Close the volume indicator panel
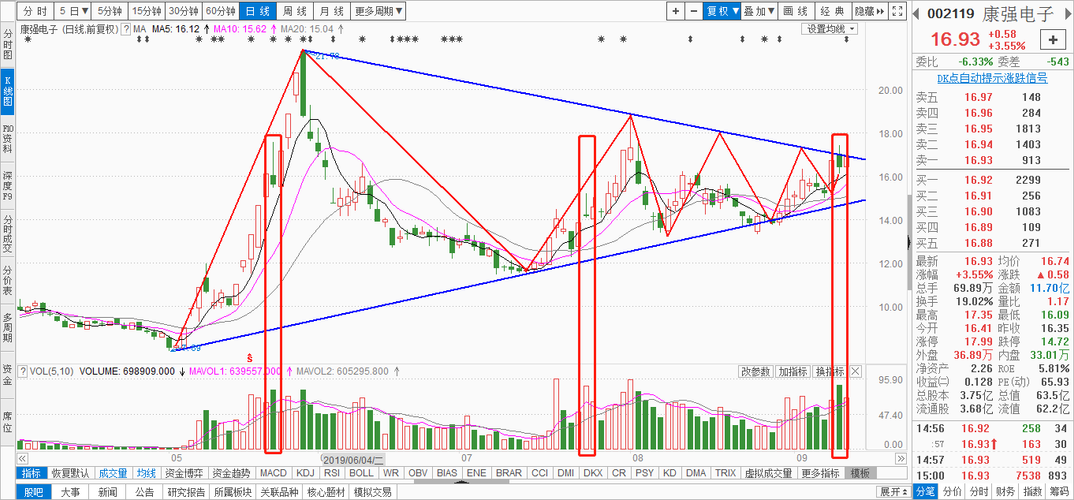This screenshot has height=500, width=1074. tap(855, 371)
